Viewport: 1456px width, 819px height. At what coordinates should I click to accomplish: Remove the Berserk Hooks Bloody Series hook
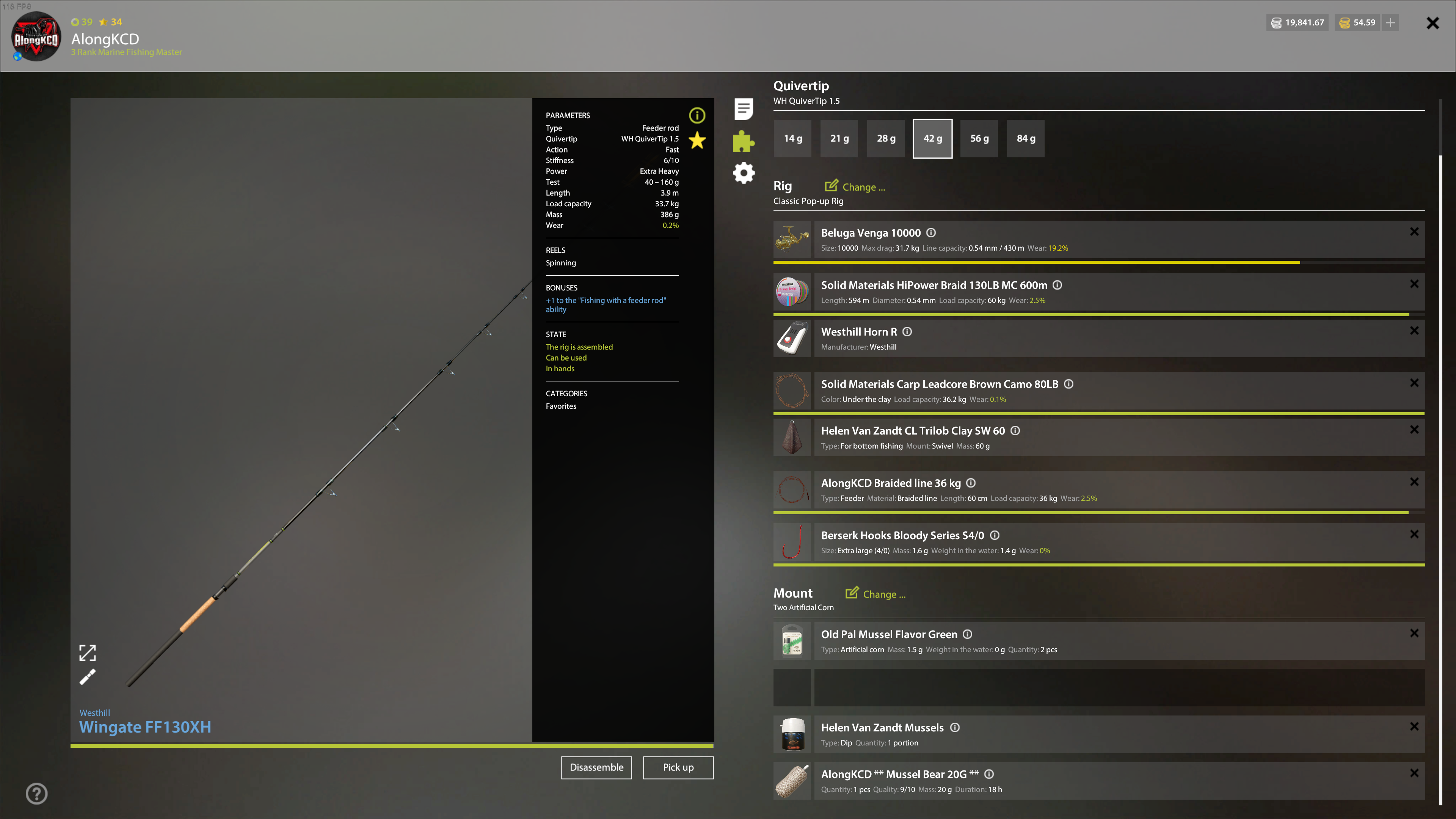(x=1414, y=534)
